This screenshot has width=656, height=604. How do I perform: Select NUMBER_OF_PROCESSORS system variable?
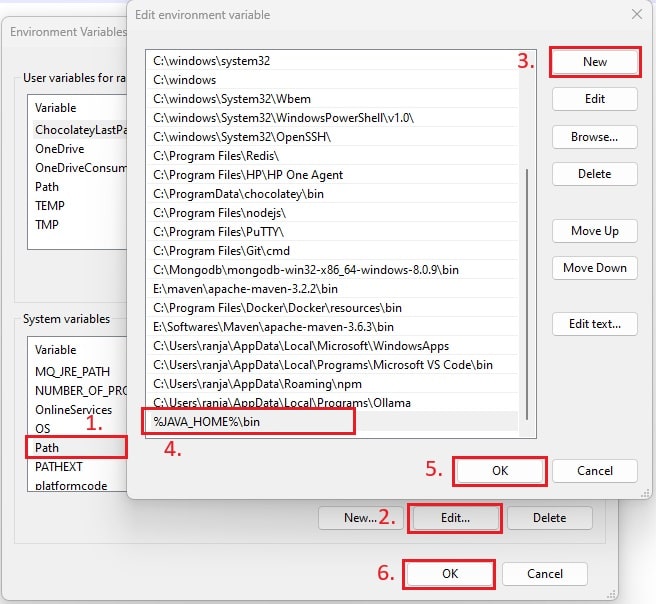(77, 391)
